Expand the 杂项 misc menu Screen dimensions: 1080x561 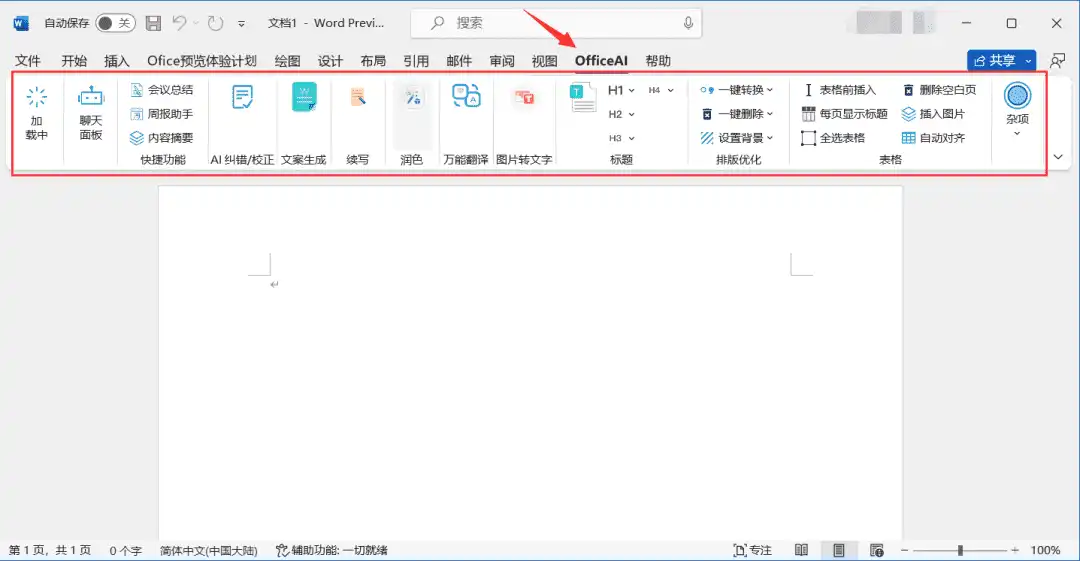(1017, 110)
